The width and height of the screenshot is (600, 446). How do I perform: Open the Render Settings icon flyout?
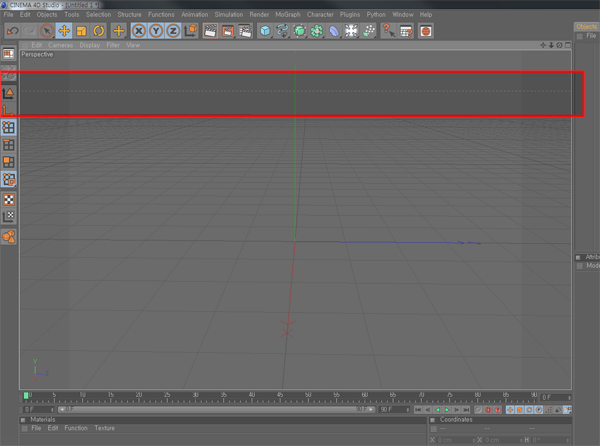(x=245, y=31)
